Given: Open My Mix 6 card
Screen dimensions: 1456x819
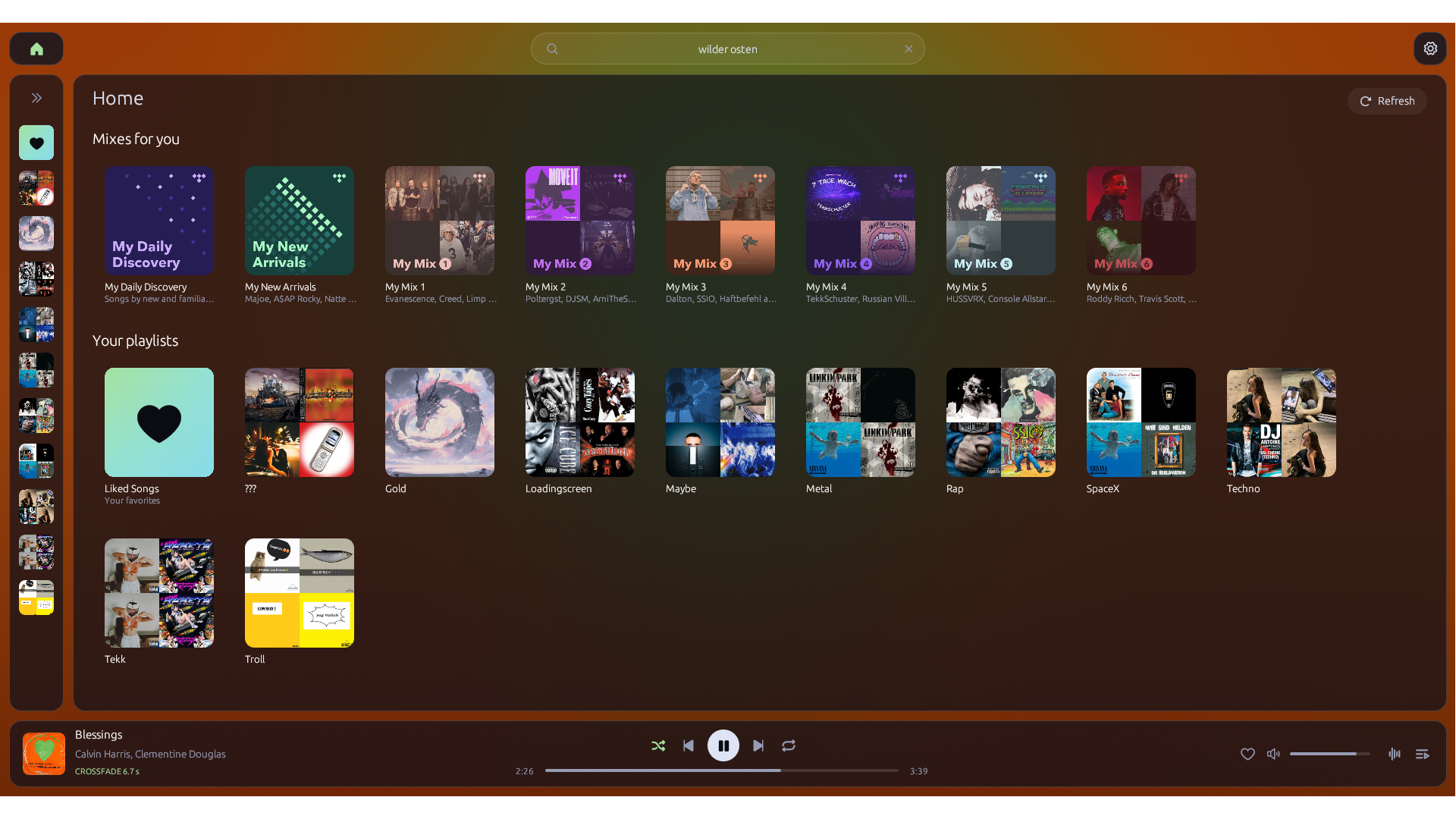Looking at the screenshot, I should point(1141,221).
